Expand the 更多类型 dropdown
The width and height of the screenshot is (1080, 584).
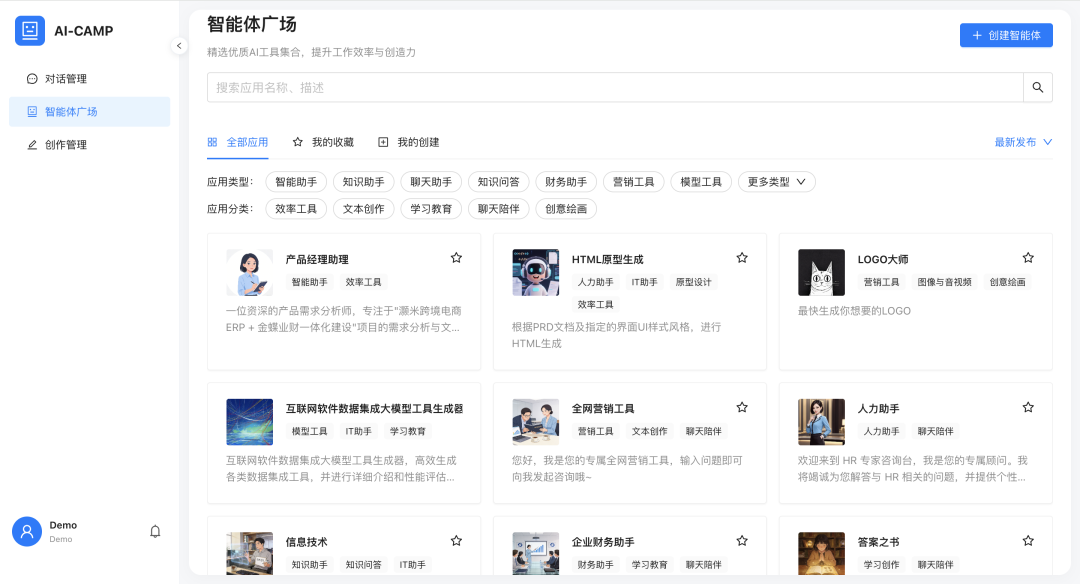pyautogui.click(x=777, y=182)
